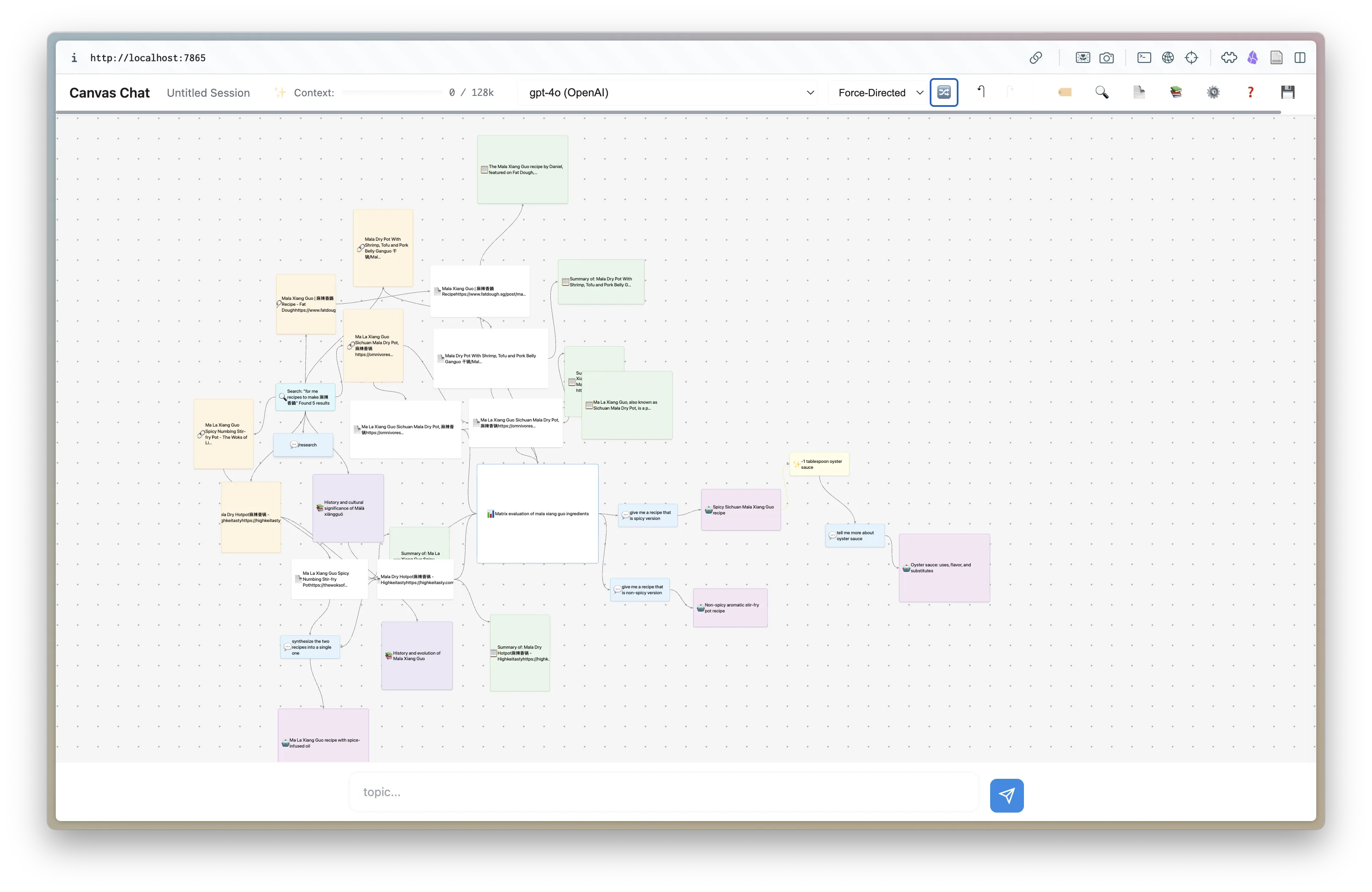The height and width of the screenshot is (892, 1372).
Task: Click the '0 / 128k' context counter
Action: pyautogui.click(x=471, y=92)
